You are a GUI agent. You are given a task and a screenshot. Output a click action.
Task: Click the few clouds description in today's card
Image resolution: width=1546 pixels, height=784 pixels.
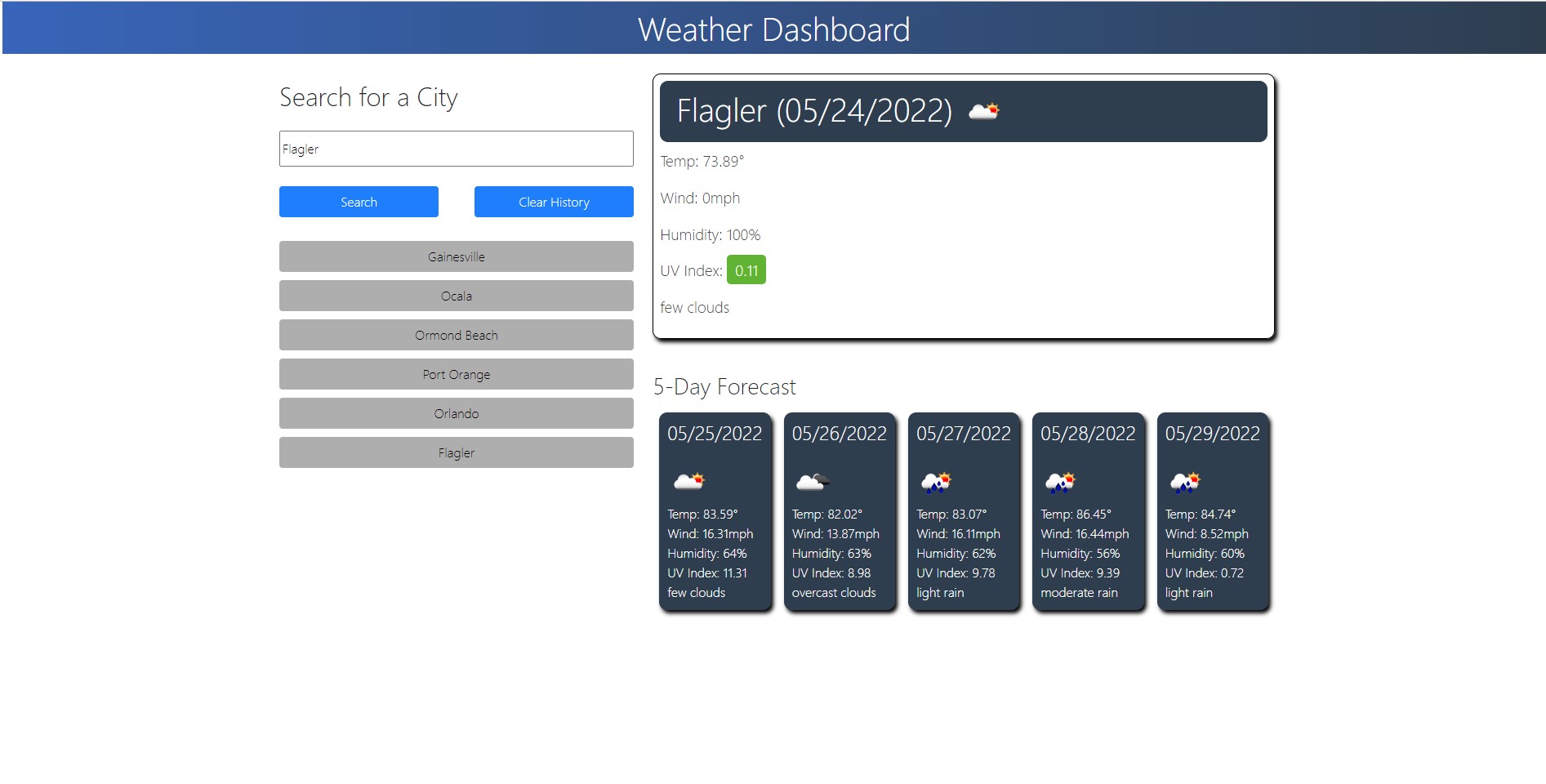695,308
